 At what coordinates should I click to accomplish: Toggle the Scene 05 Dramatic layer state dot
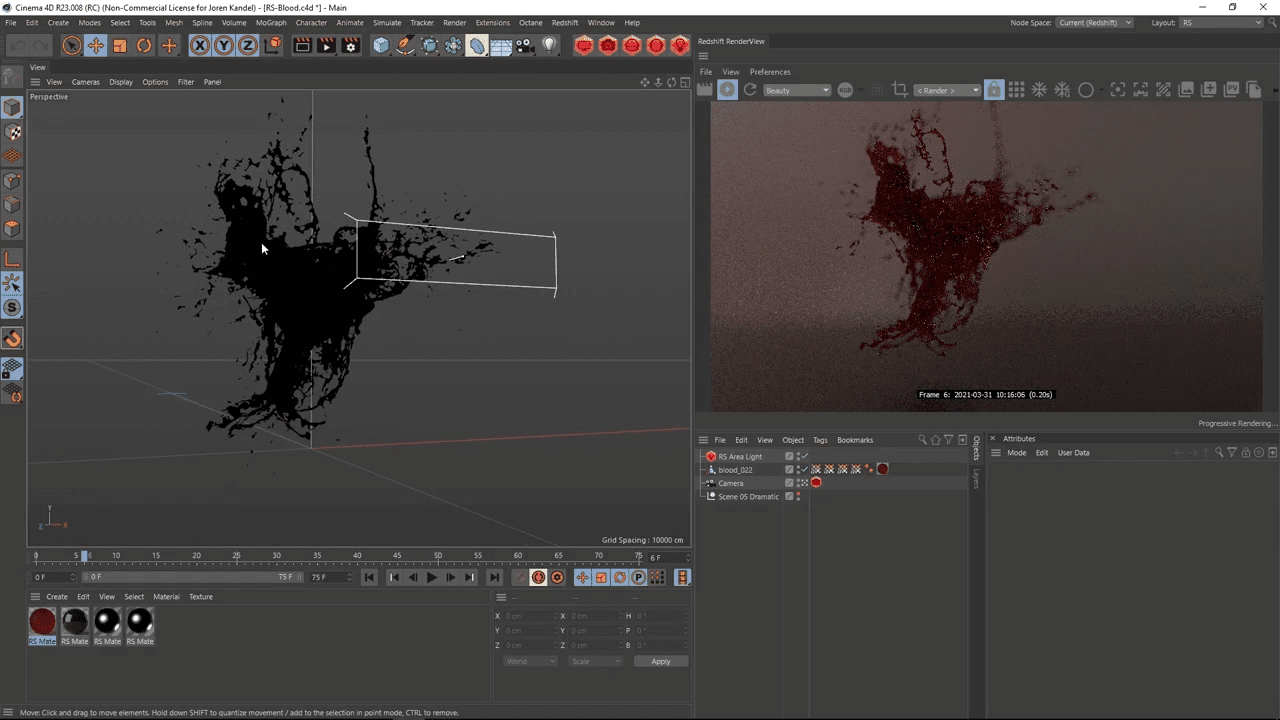point(798,496)
